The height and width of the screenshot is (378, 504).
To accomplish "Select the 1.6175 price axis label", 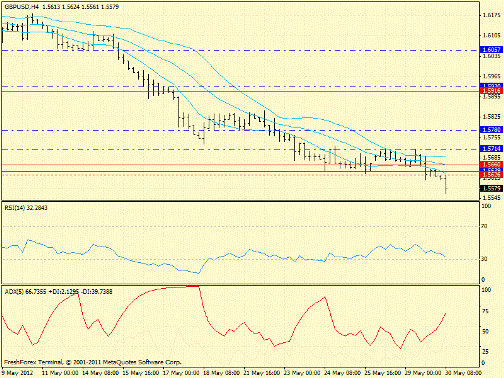I will point(492,15).
